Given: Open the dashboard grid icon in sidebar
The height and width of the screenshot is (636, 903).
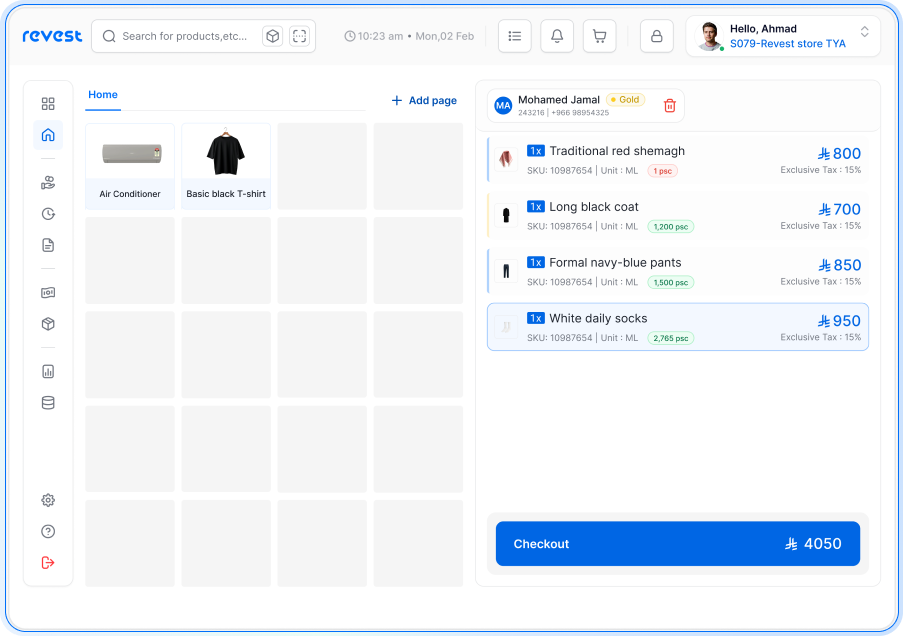Looking at the screenshot, I should point(48,104).
